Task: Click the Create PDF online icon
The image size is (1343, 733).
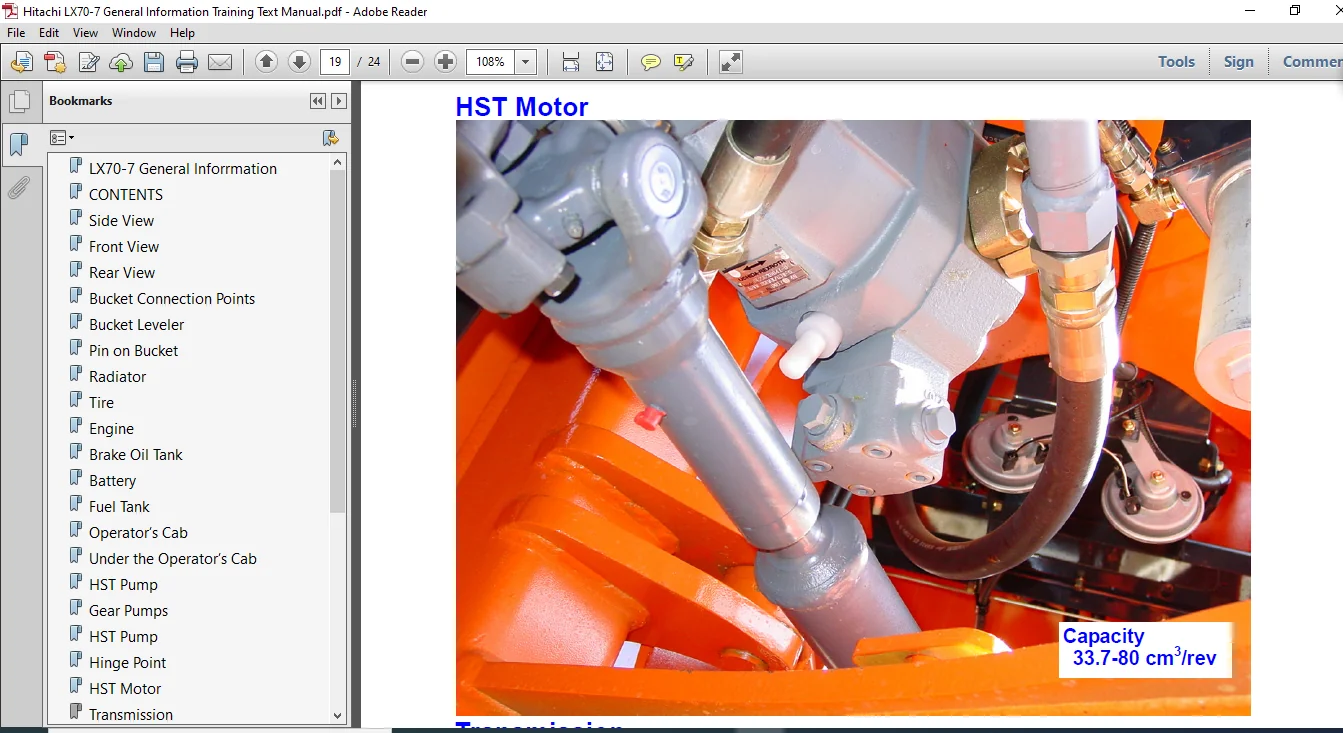Action: pyautogui.click(x=55, y=62)
